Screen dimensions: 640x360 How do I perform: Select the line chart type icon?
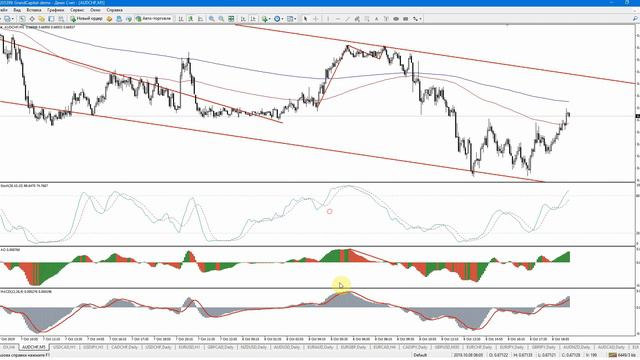point(200,19)
